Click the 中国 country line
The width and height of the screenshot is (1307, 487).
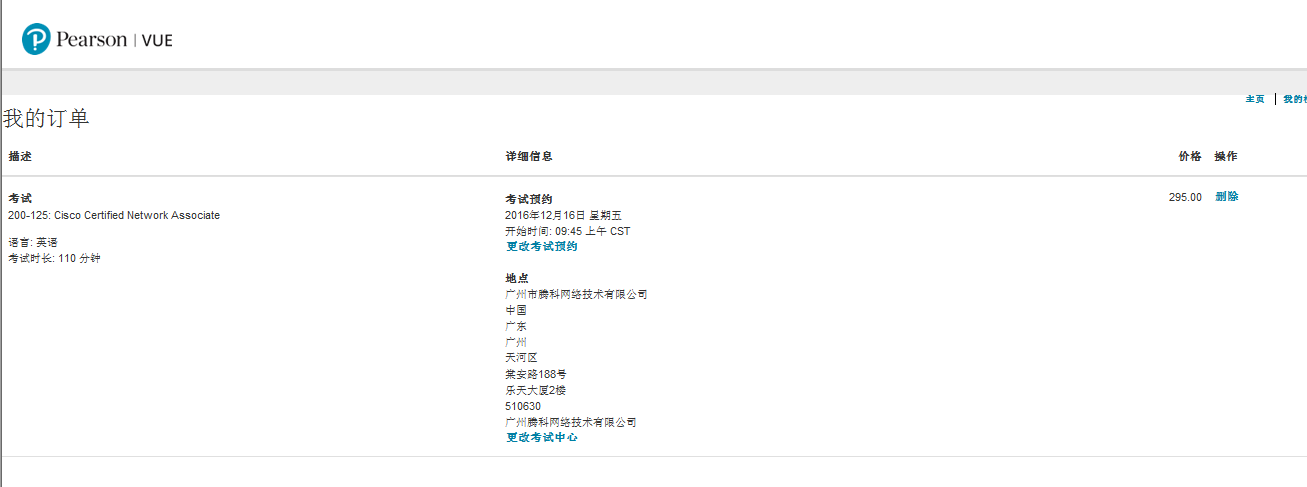point(516,310)
